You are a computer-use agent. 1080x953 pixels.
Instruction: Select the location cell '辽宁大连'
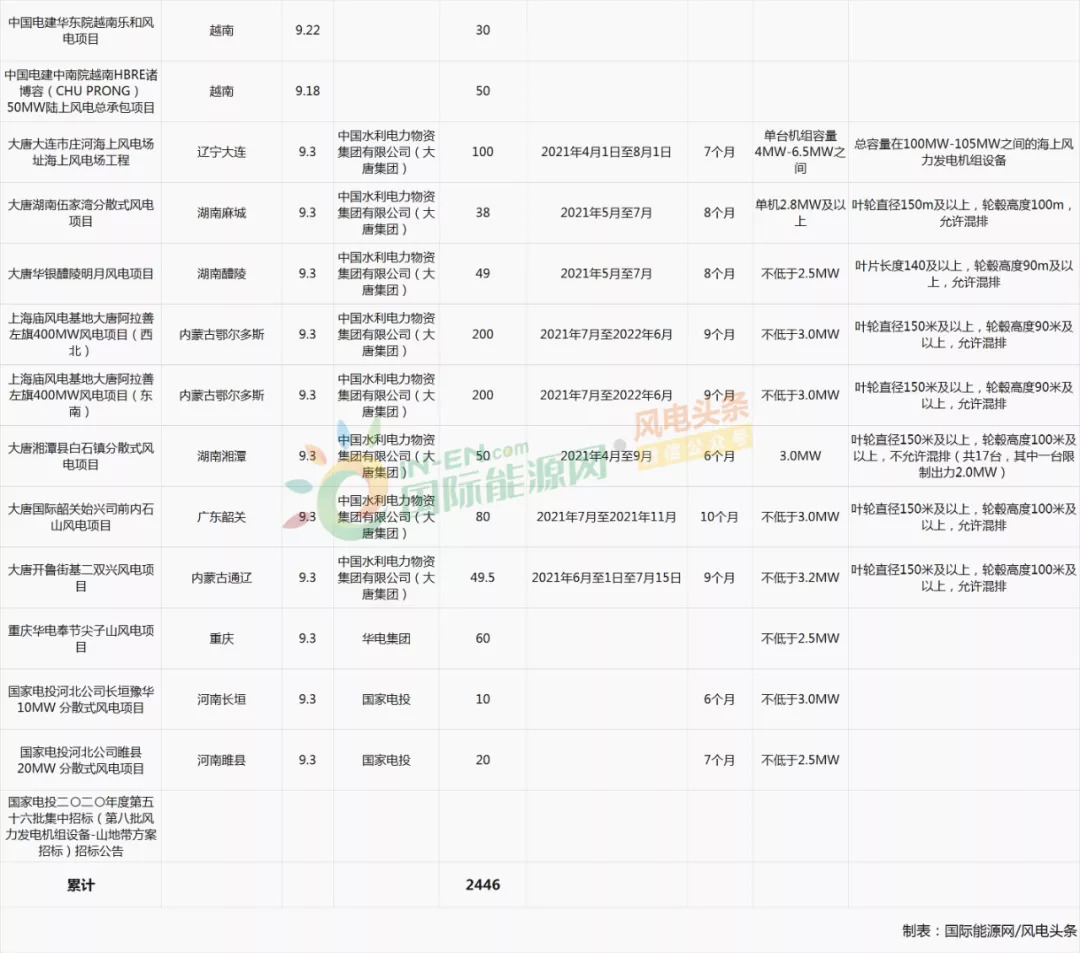point(221,152)
